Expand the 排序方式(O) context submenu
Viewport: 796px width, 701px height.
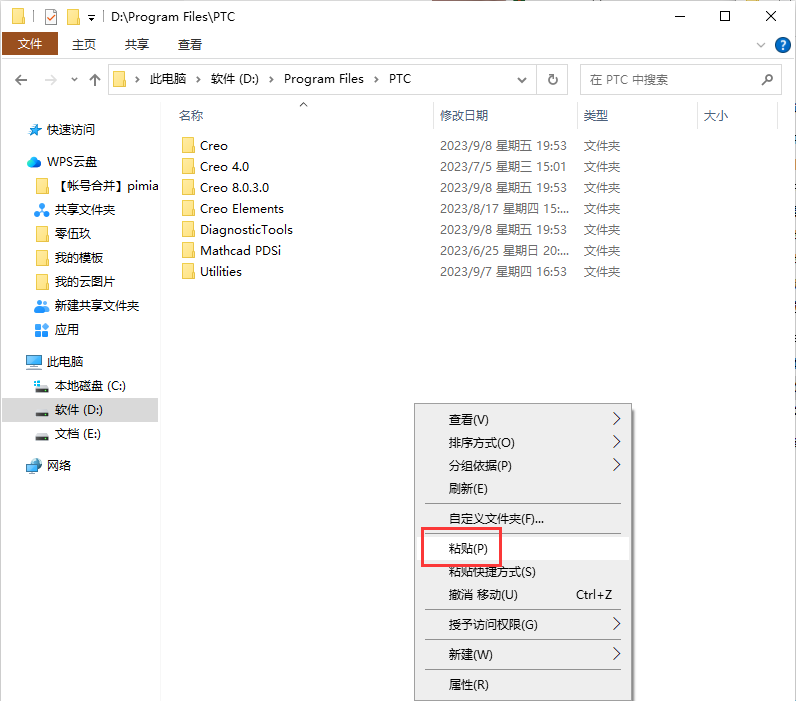tap(523, 443)
